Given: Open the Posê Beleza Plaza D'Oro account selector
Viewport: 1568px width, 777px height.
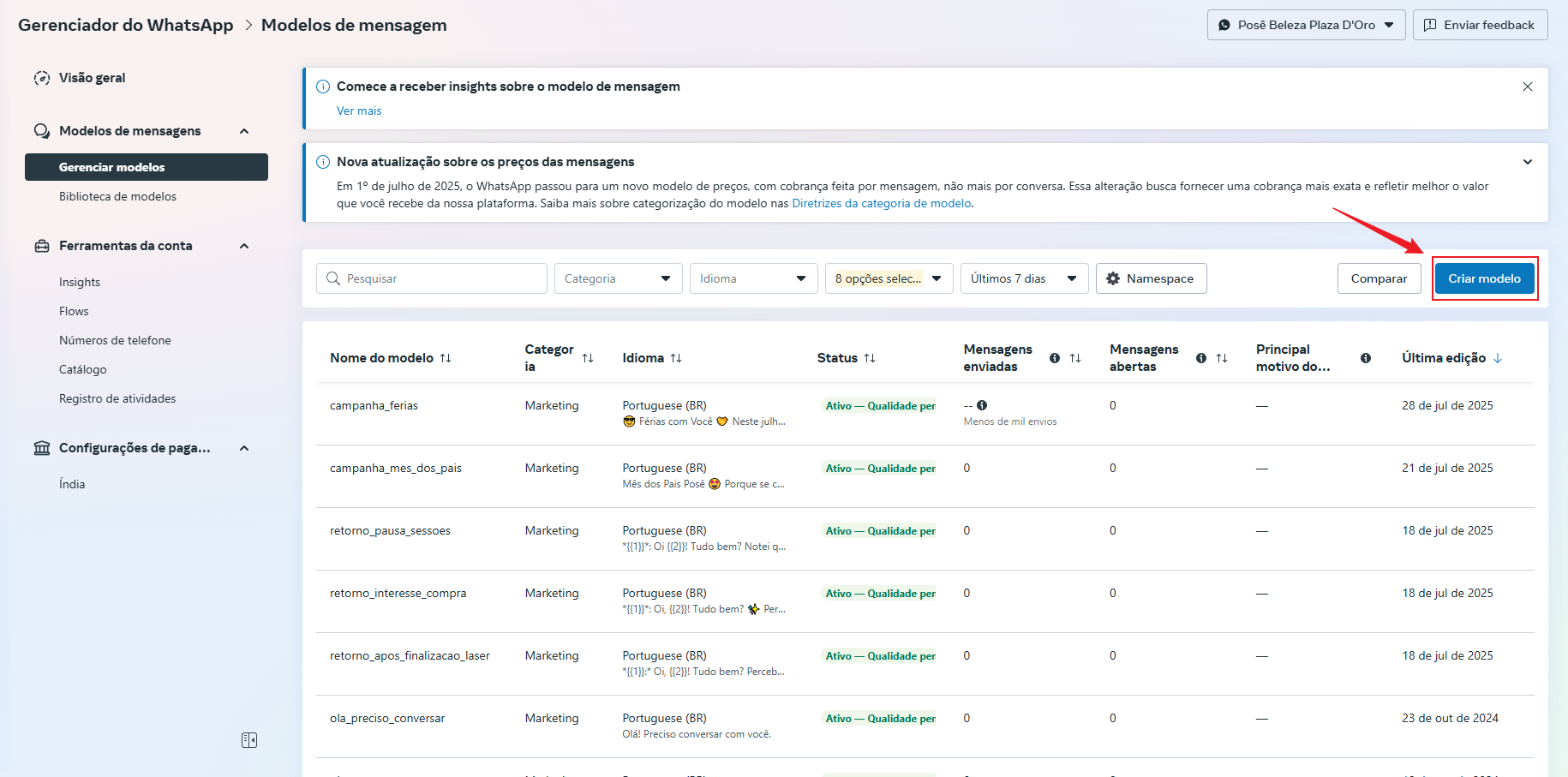Looking at the screenshot, I should [x=1306, y=25].
